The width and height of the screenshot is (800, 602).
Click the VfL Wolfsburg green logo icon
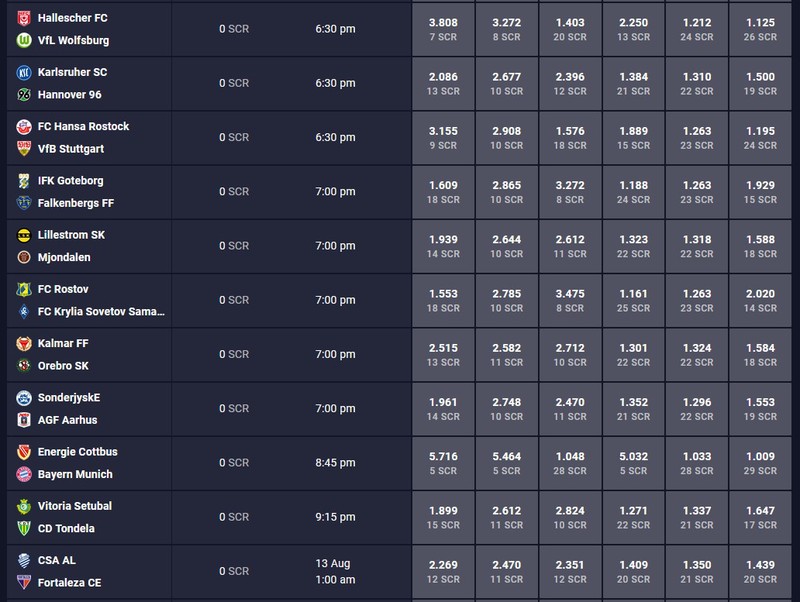point(24,40)
